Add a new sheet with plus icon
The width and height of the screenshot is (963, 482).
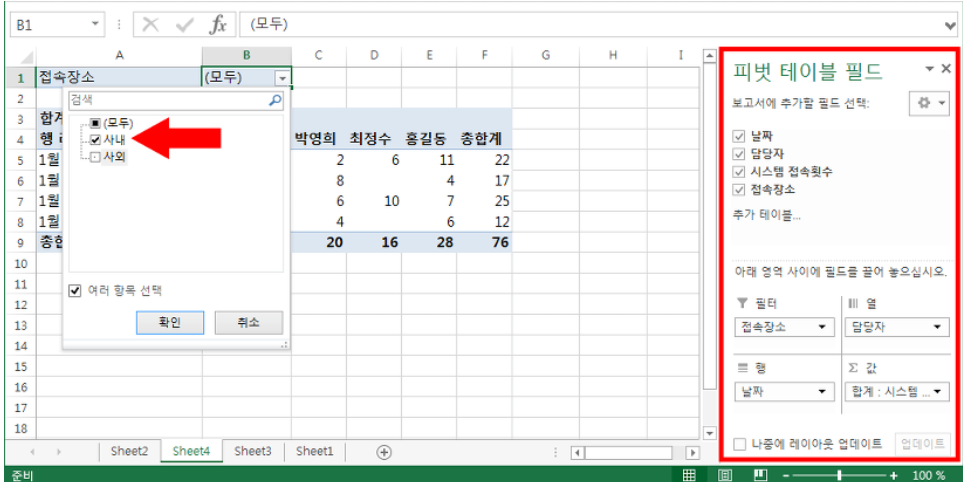[x=384, y=452]
